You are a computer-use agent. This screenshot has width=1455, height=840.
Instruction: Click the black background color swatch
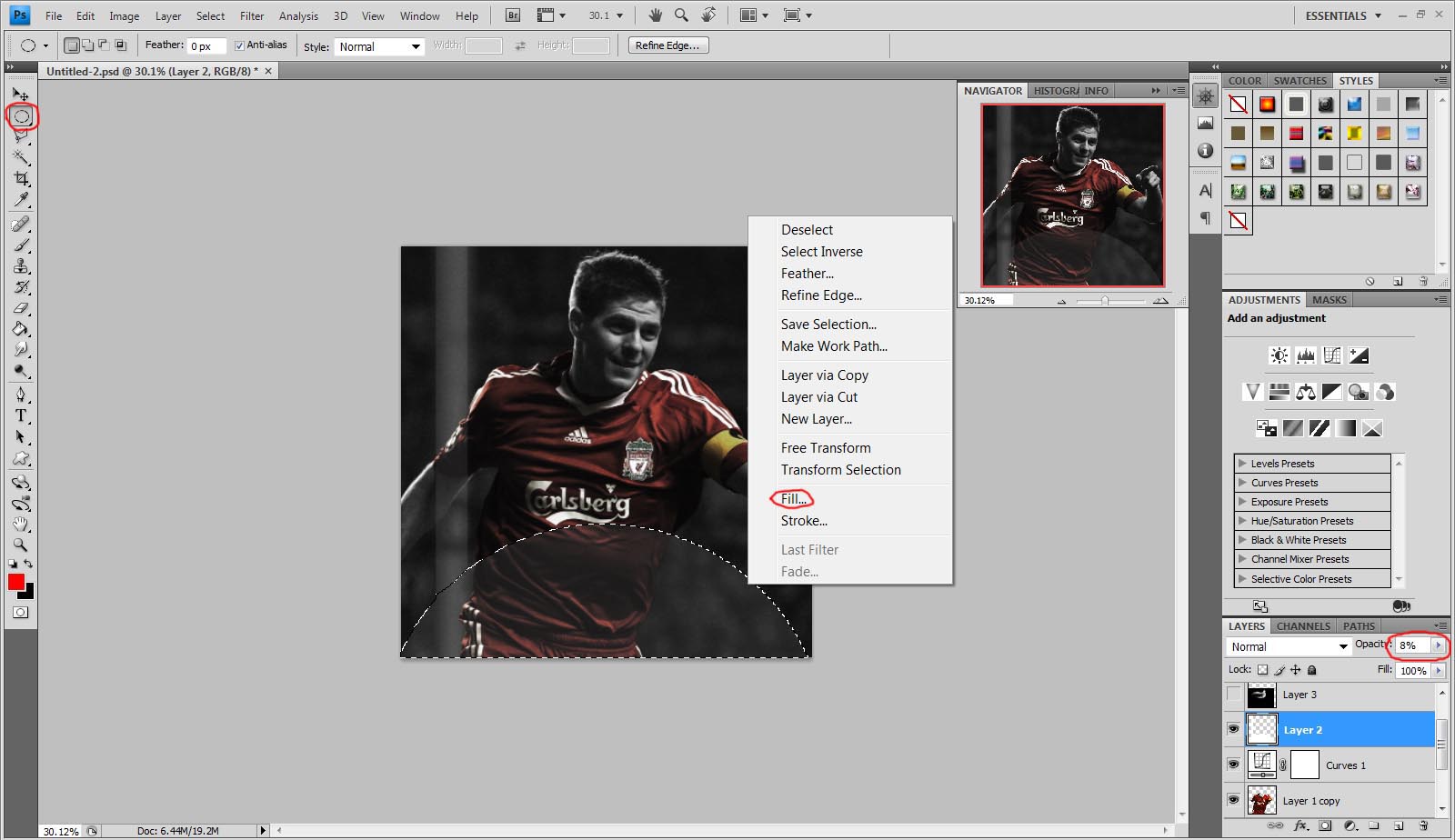[28, 593]
